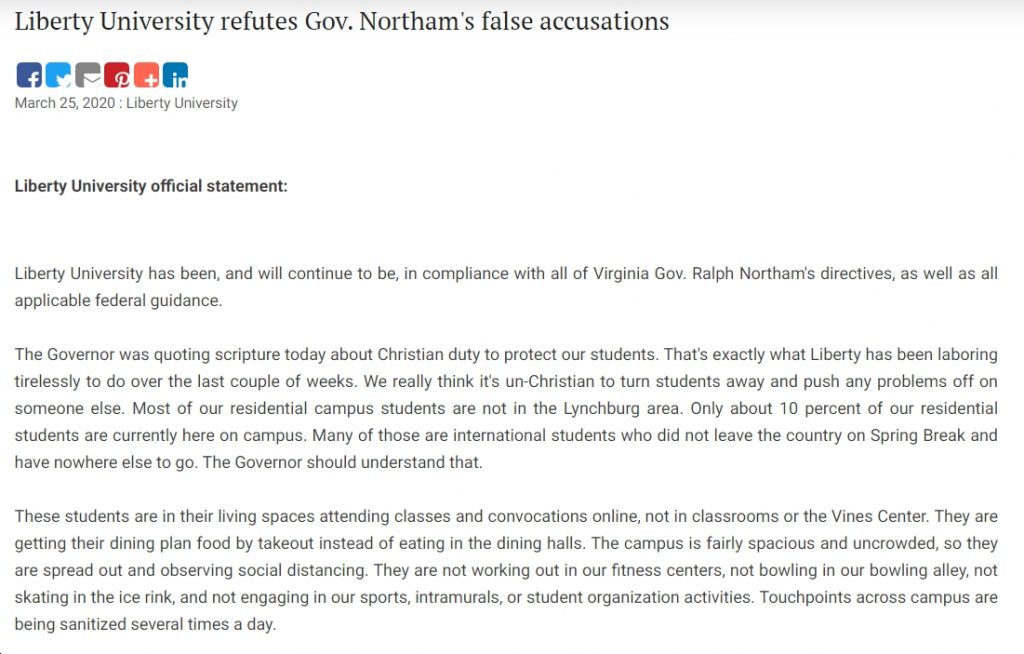Share the article on Facebook
Image resolution: width=1024 pixels, height=654 pixels.
[x=29, y=75]
